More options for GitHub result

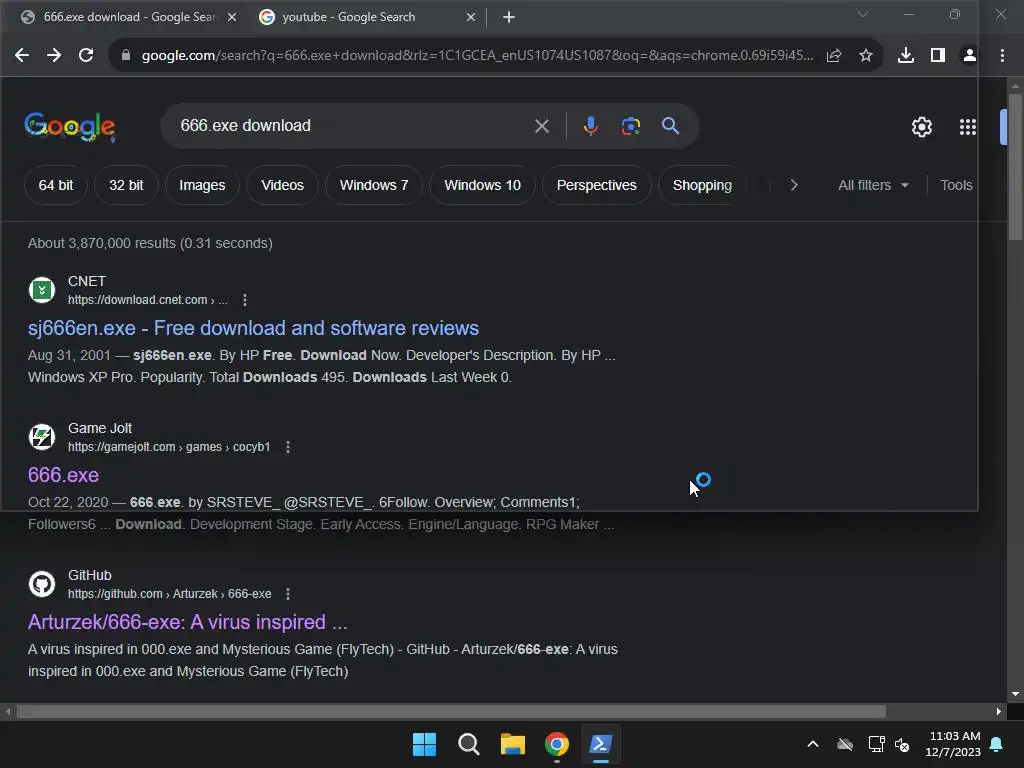coord(288,594)
